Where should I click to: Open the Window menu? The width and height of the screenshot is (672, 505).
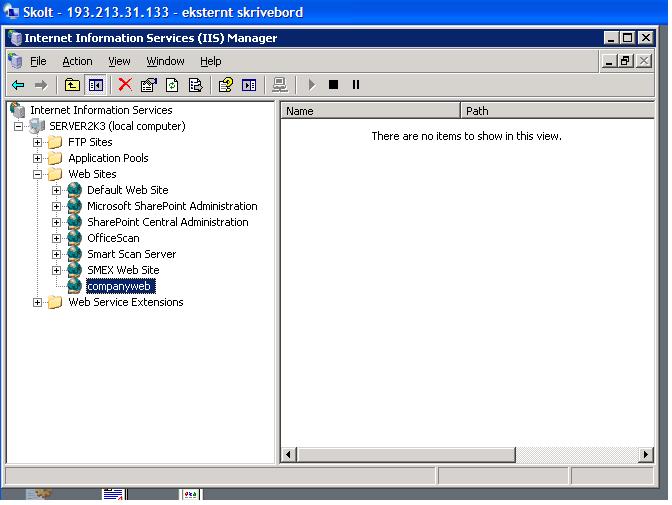pos(165,61)
